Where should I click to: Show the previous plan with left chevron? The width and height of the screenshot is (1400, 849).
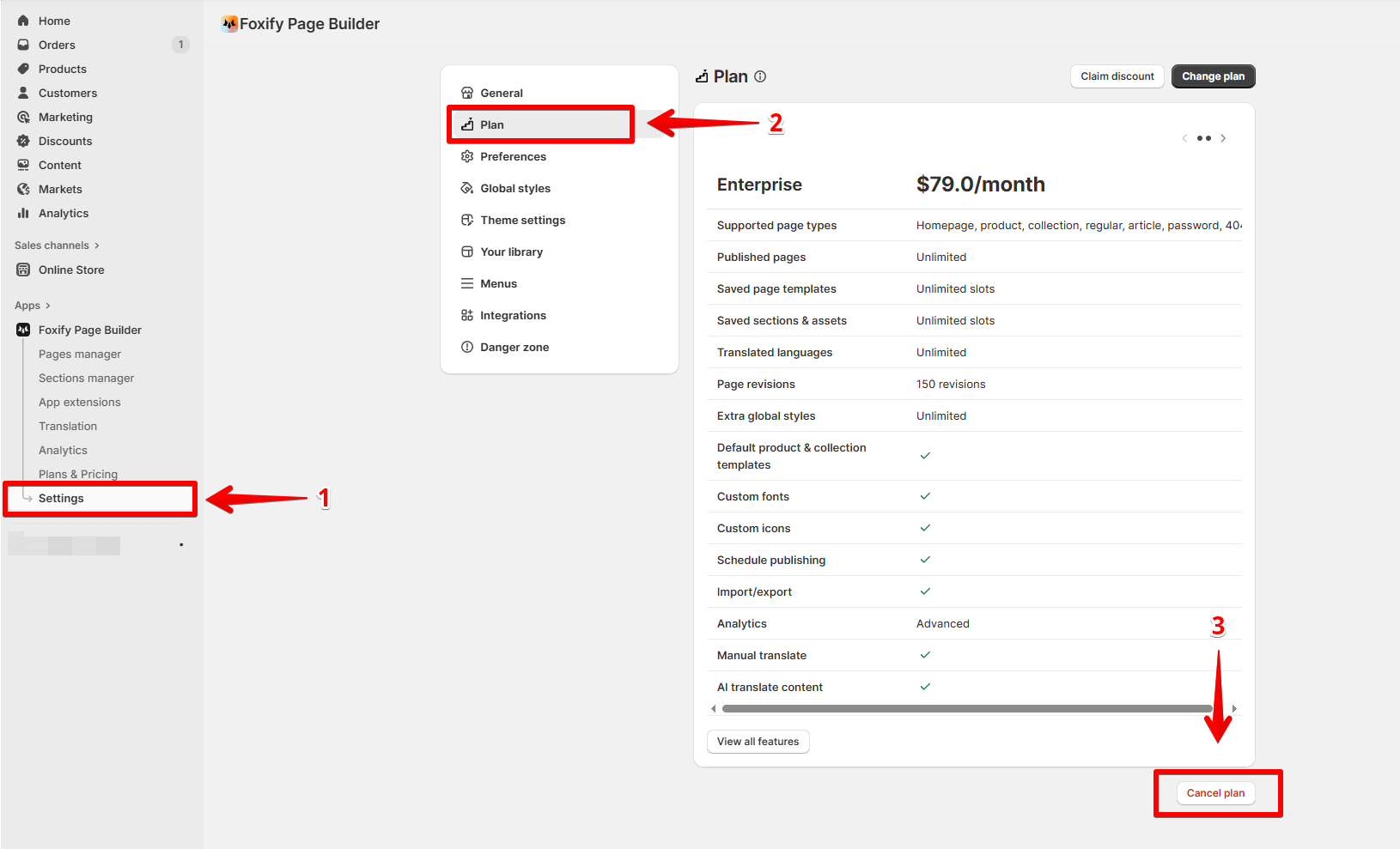(x=1184, y=138)
